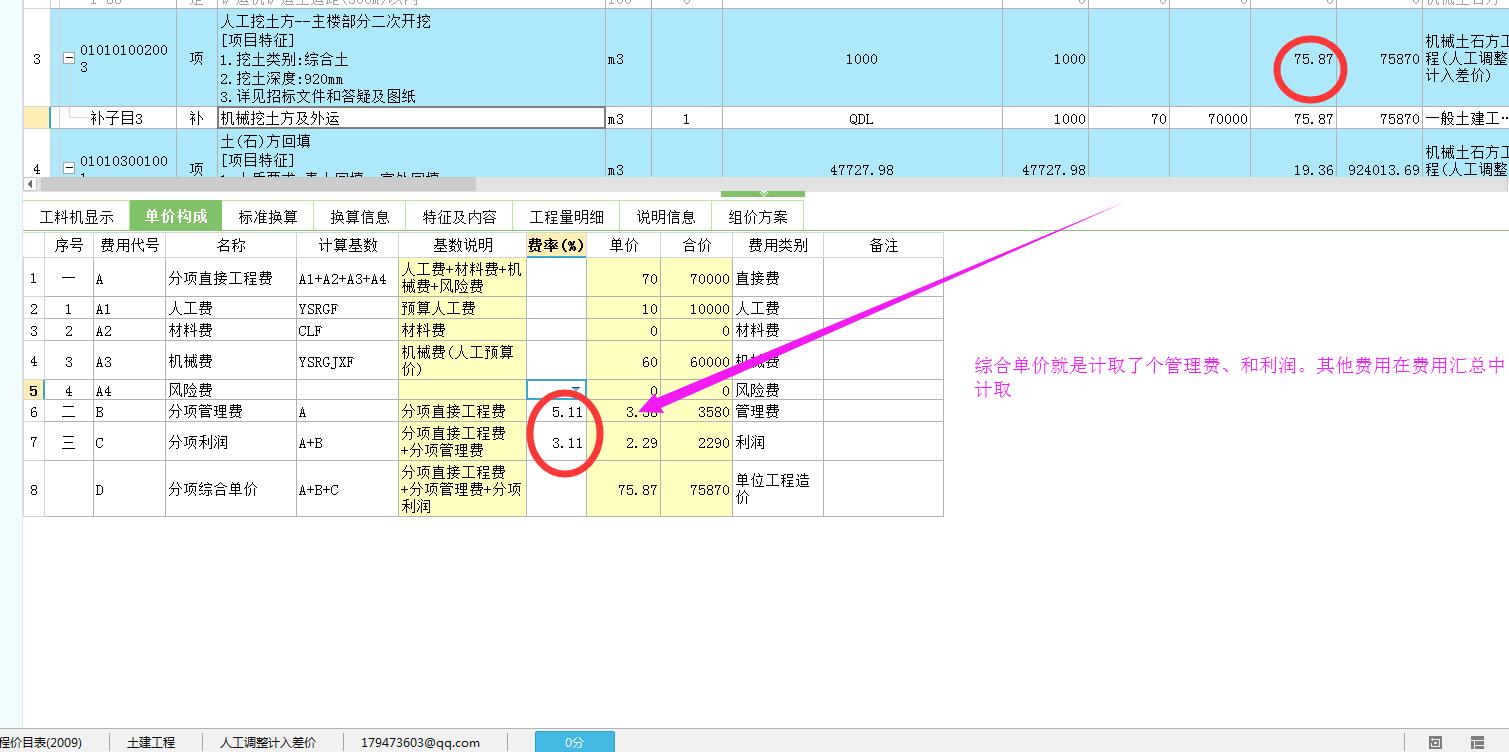The image size is (1509, 752).
Task: Click the 合价 column header
Action: click(696, 245)
